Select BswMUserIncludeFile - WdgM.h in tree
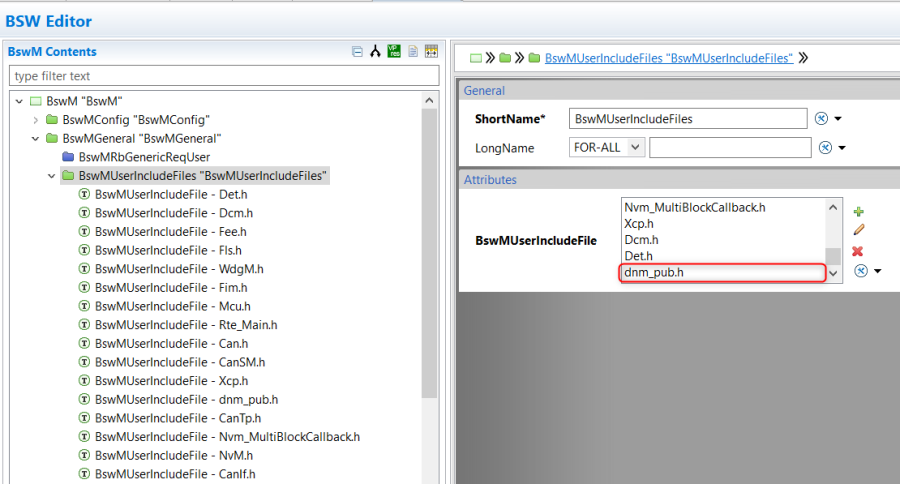The image size is (900, 484). tap(179, 269)
